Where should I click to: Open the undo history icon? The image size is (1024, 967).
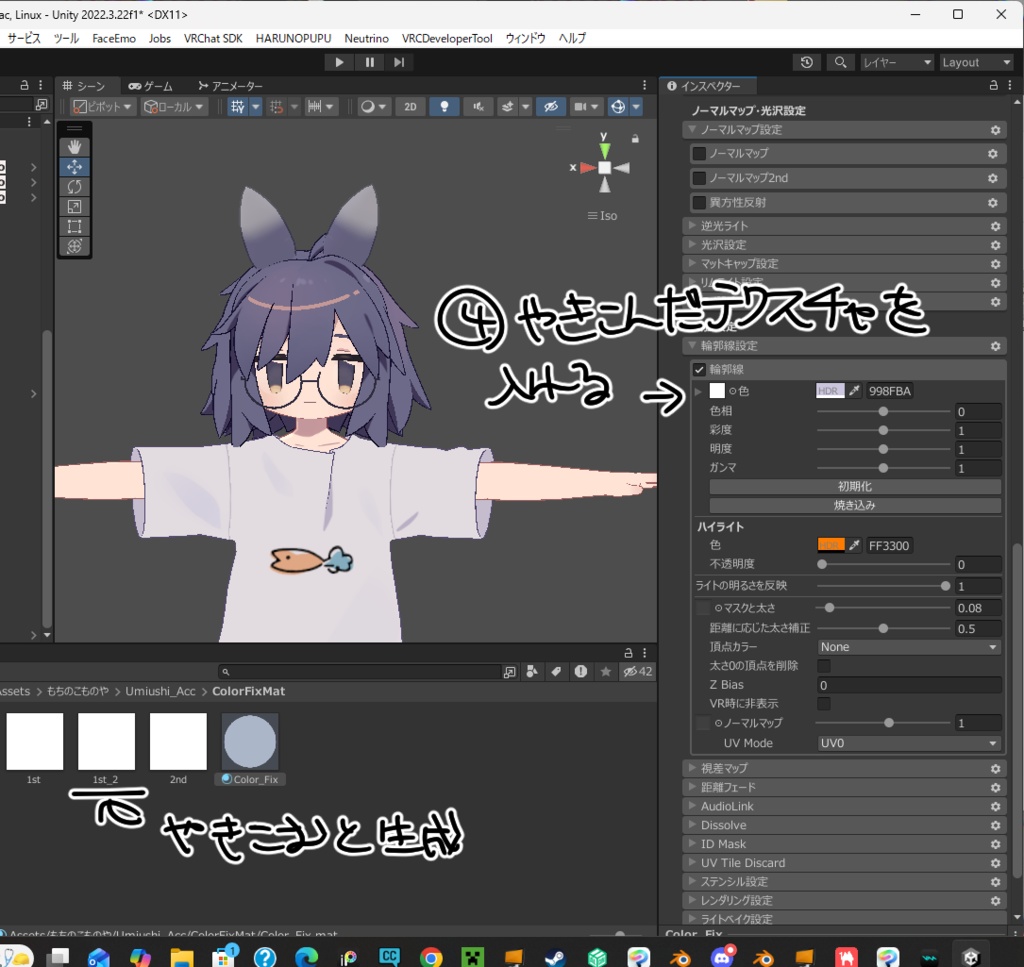pyautogui.click(x=807, y=62)
